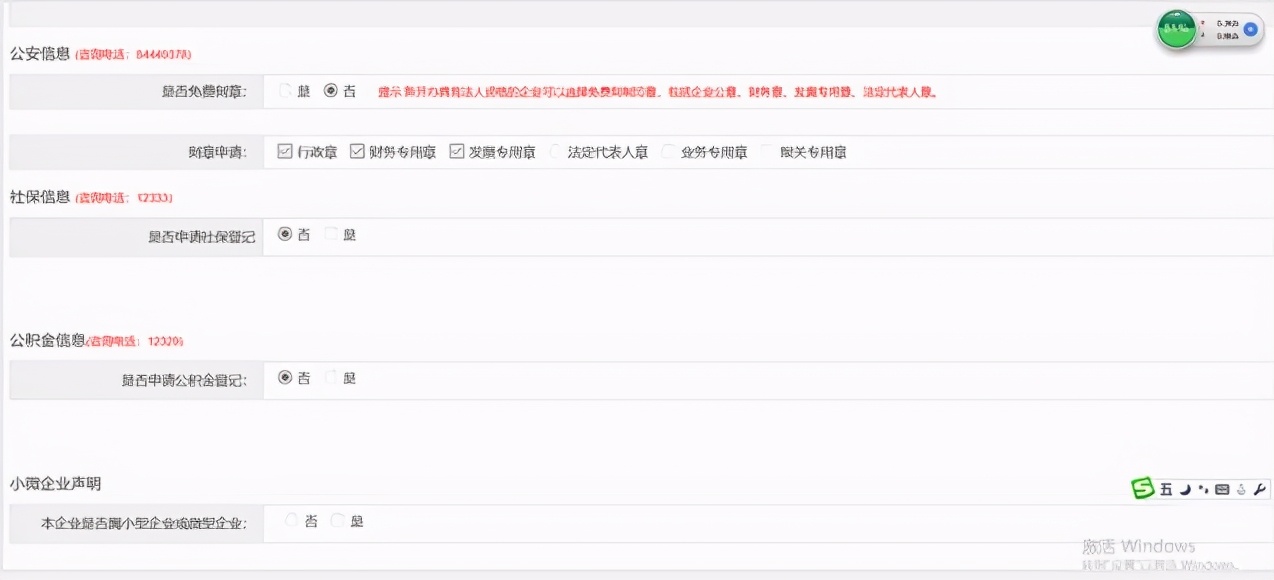Click the 是否免费刻章 field label
The height and width of the screenshot is (580, 1274).
pos(205,92)
